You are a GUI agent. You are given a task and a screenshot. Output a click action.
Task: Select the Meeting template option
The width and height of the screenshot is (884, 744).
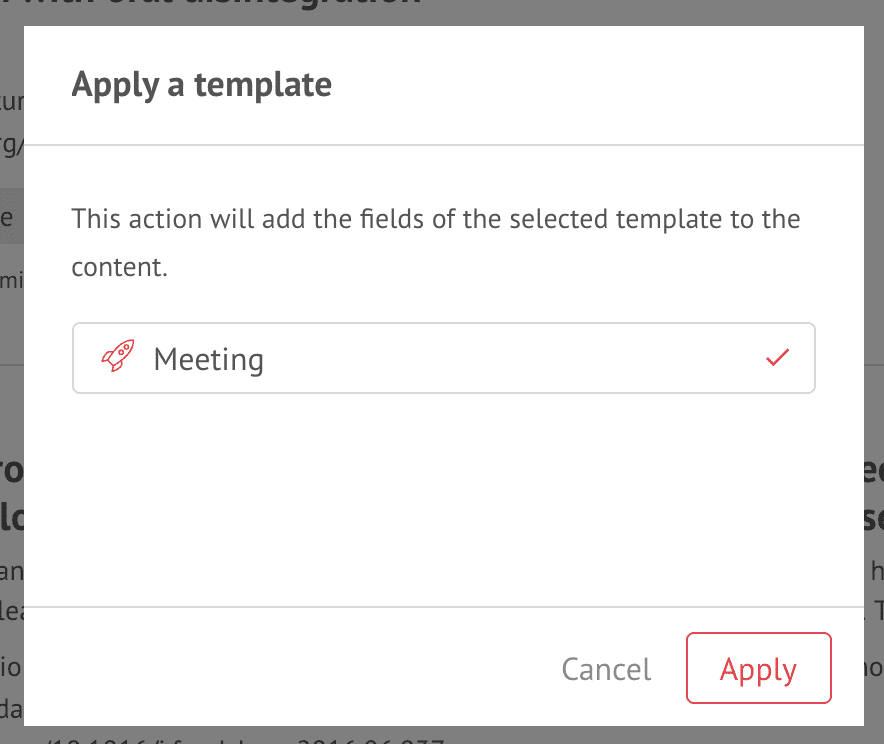click(x=444, y=358)
